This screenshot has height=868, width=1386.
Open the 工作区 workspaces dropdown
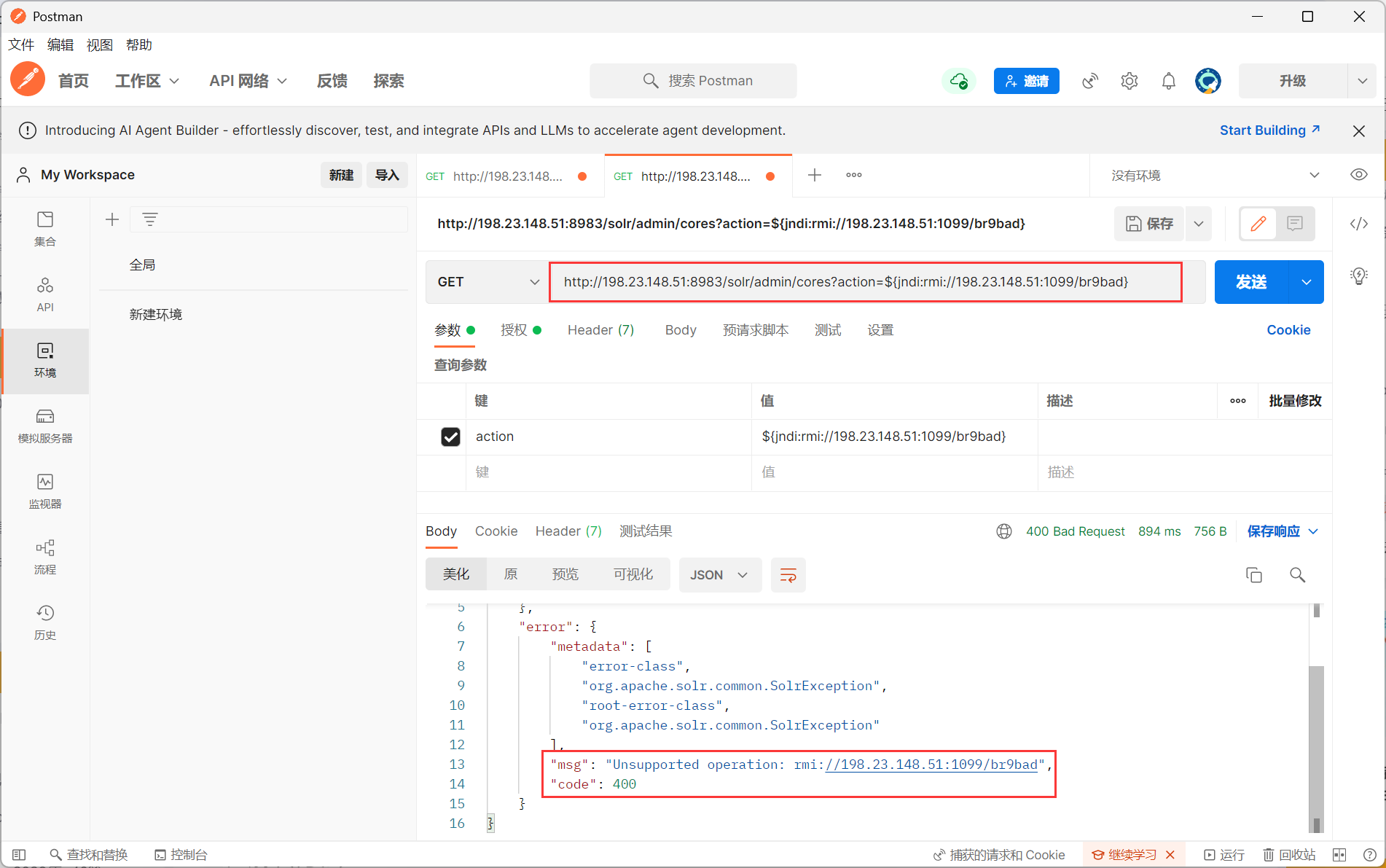click(x=146, y=81)
